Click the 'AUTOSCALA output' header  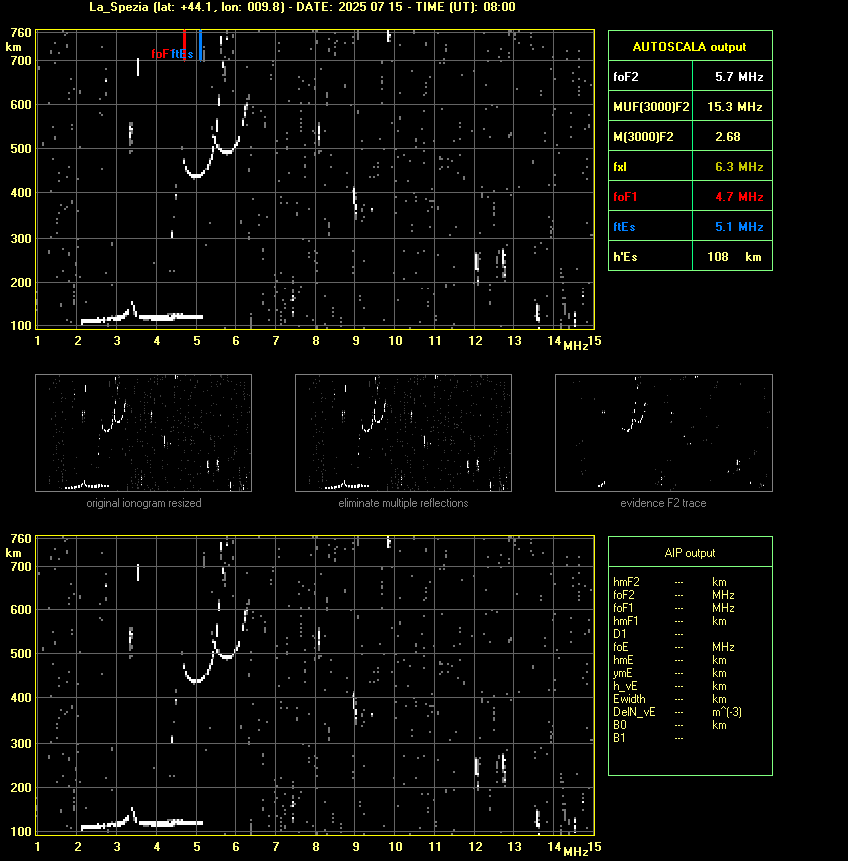click(x=690, y=47)
